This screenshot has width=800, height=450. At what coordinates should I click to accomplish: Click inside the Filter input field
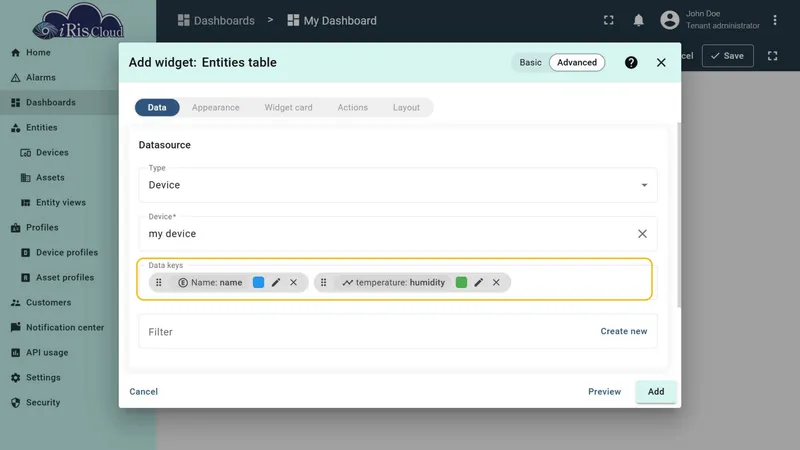click(x=368, y=332)
